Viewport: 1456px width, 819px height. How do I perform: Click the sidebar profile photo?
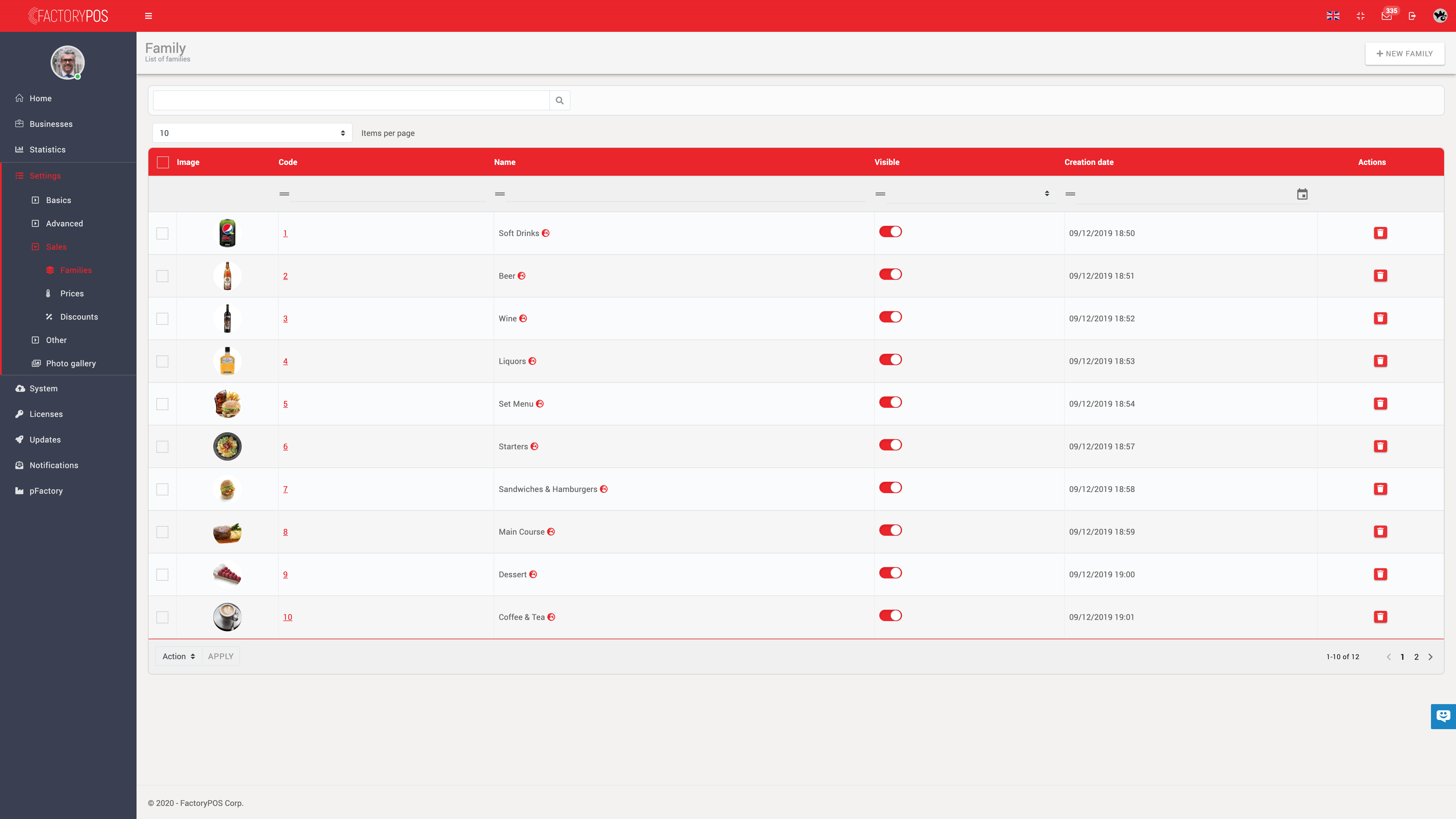tap(68, 62)
